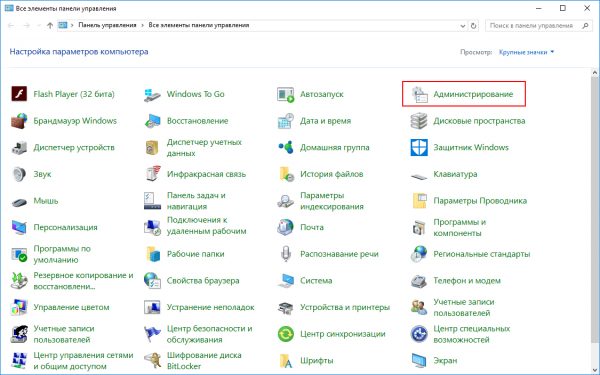Open the Программы и компоненты icon

419,227
